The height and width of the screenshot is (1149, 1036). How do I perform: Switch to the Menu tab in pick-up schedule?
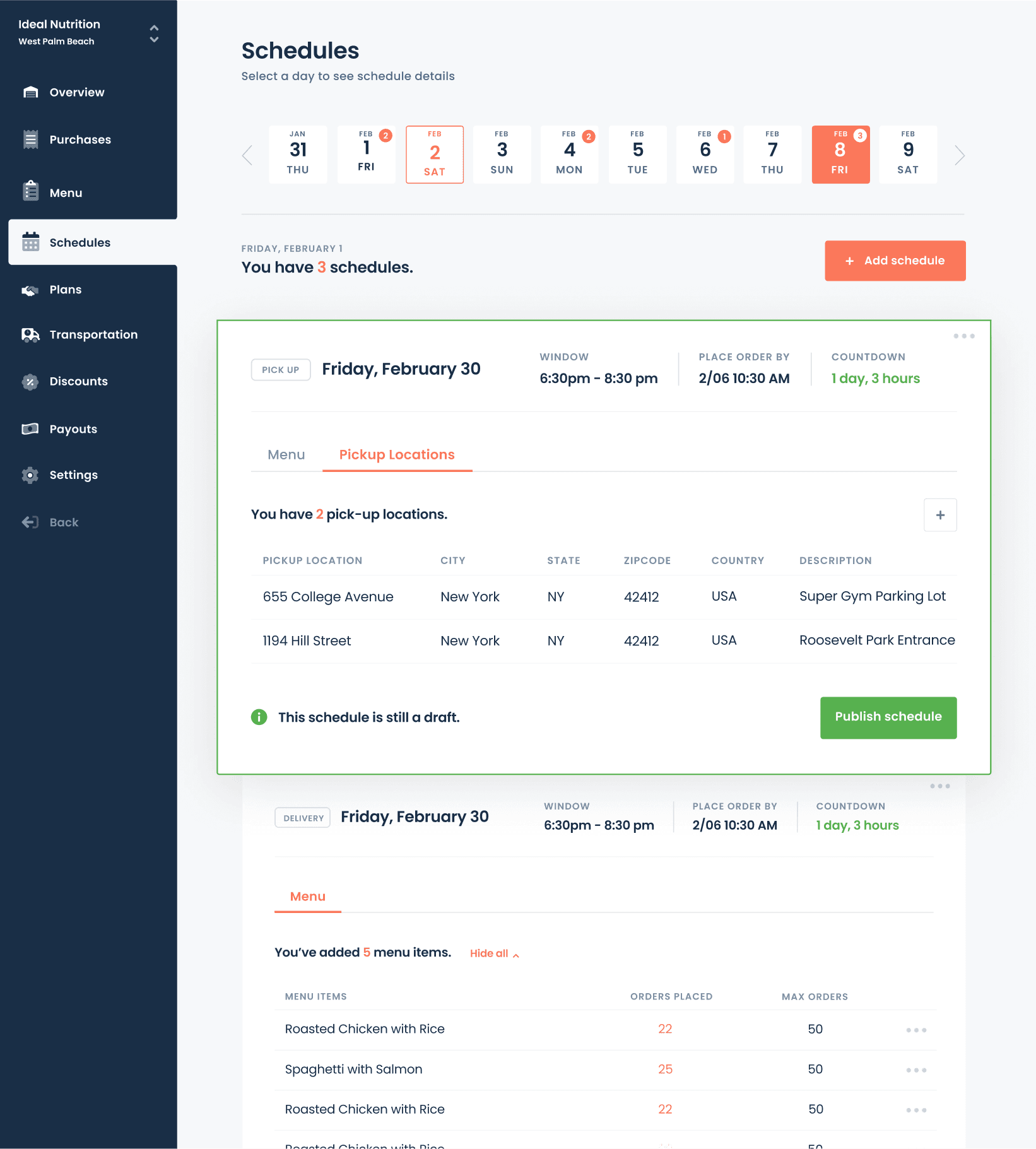286,455
